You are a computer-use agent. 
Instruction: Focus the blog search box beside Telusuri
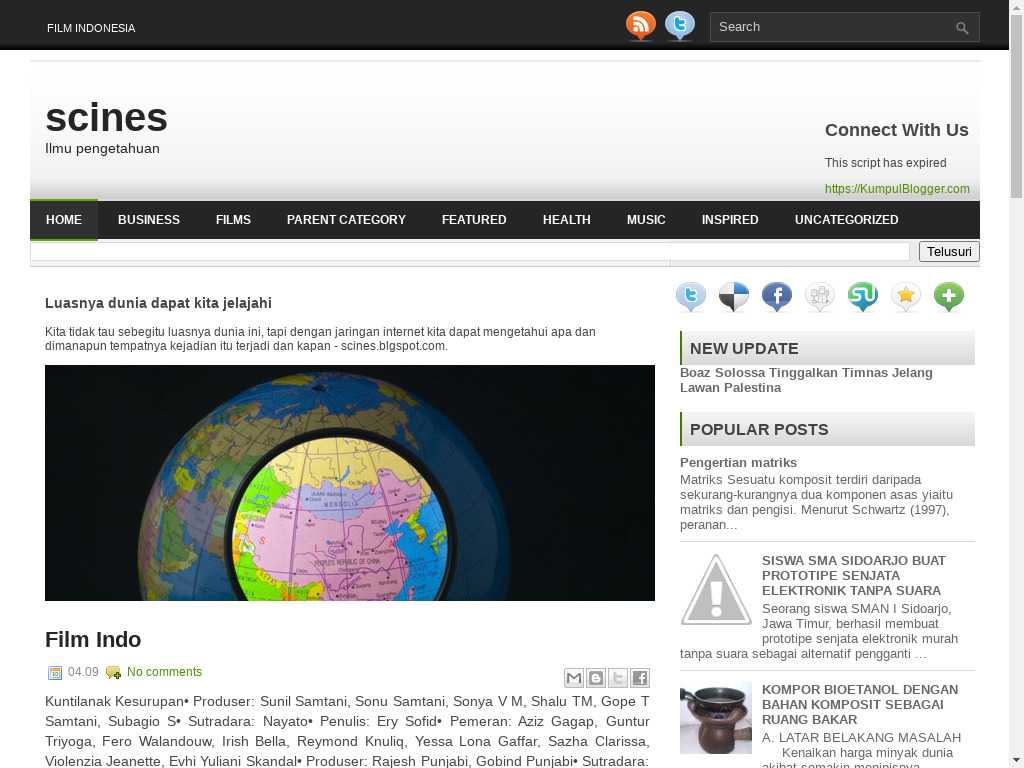470,251
